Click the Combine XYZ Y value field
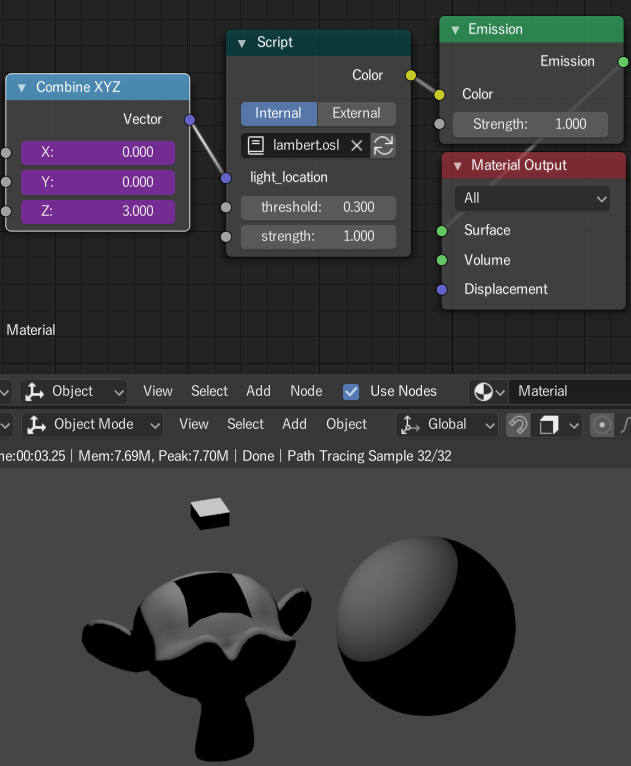Screen dimensions: 631x766 pyautogui.click(x=98, y=182)
